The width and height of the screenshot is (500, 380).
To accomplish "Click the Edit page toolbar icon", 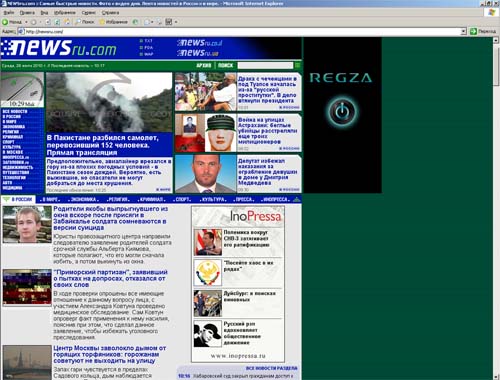I will tap(169, 22).
